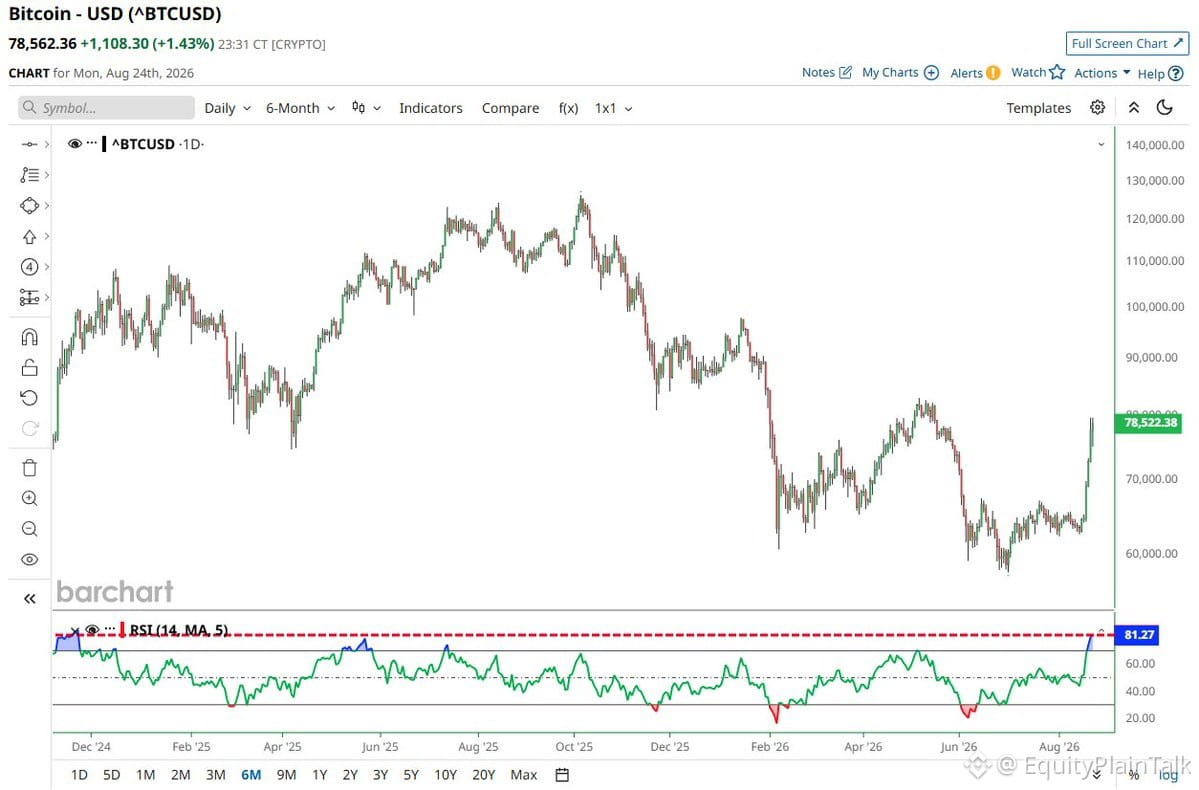Select the shapes drawing tool
Screen dimensions: 1199x790
point(29,206)
